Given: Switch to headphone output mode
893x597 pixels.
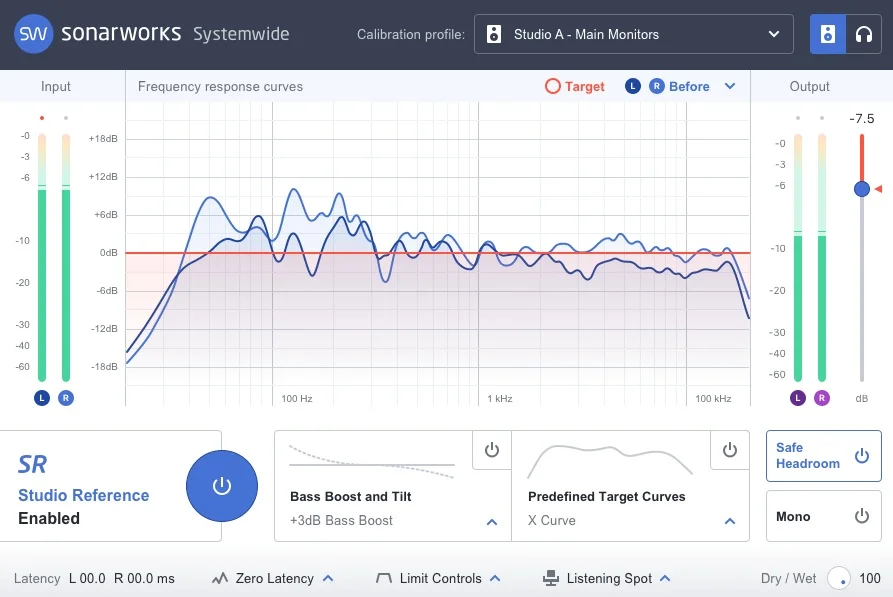Looking at the screenshot, I should [x=864, y=34].
